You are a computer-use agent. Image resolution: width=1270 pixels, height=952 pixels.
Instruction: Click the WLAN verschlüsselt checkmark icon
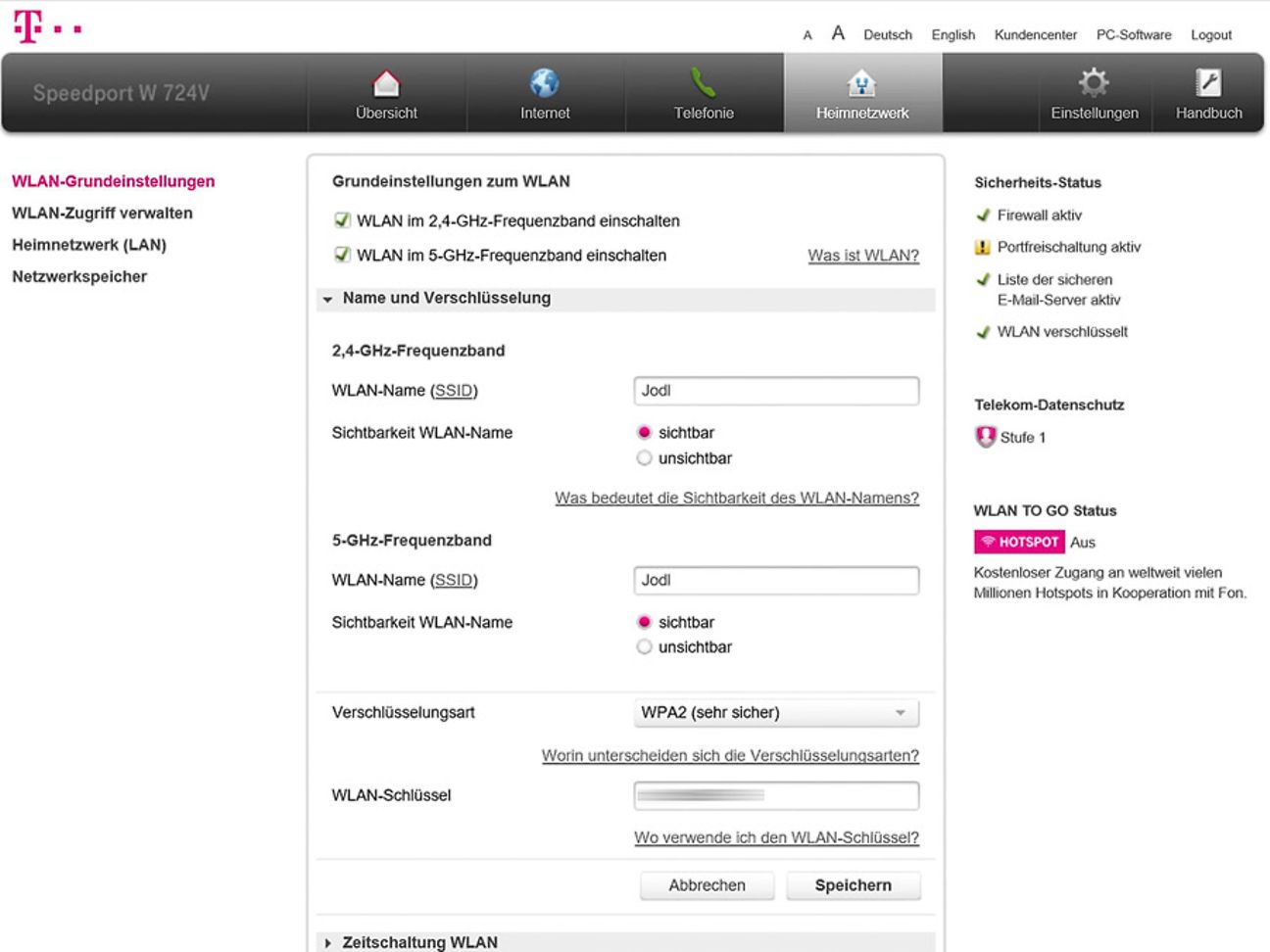coord(983,333)
